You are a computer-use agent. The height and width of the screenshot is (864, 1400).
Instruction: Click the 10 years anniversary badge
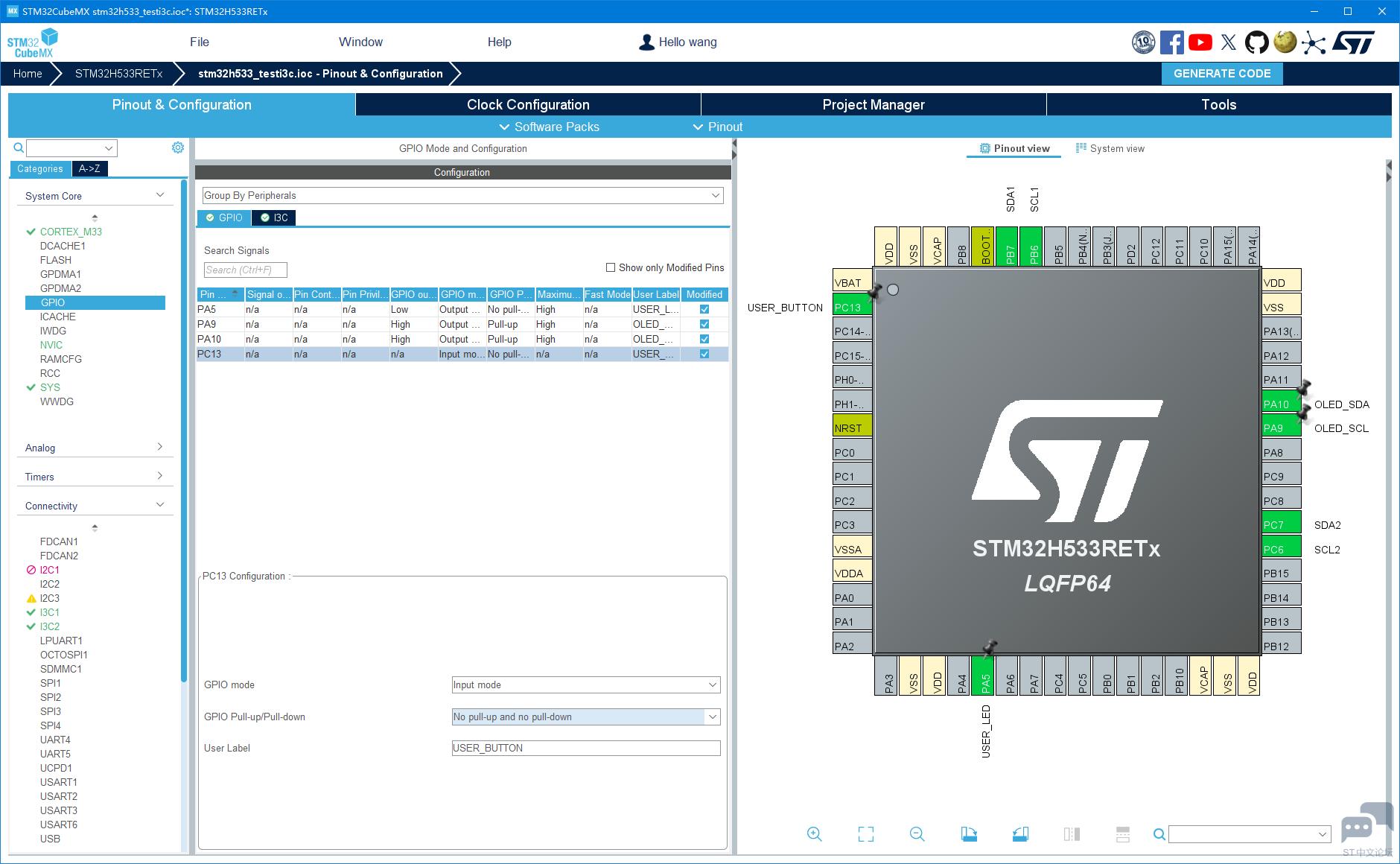coord(1143,42)
